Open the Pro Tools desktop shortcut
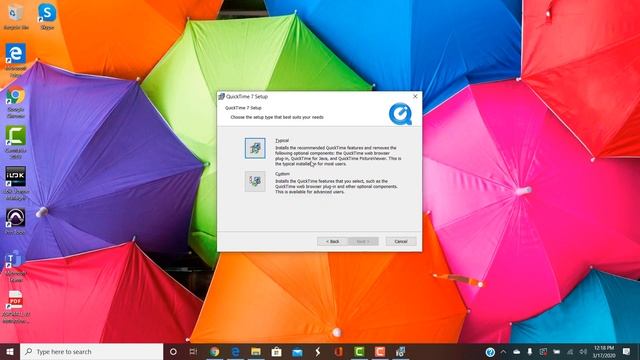Screen dimensions: 640x360 [x=16, y=221]
